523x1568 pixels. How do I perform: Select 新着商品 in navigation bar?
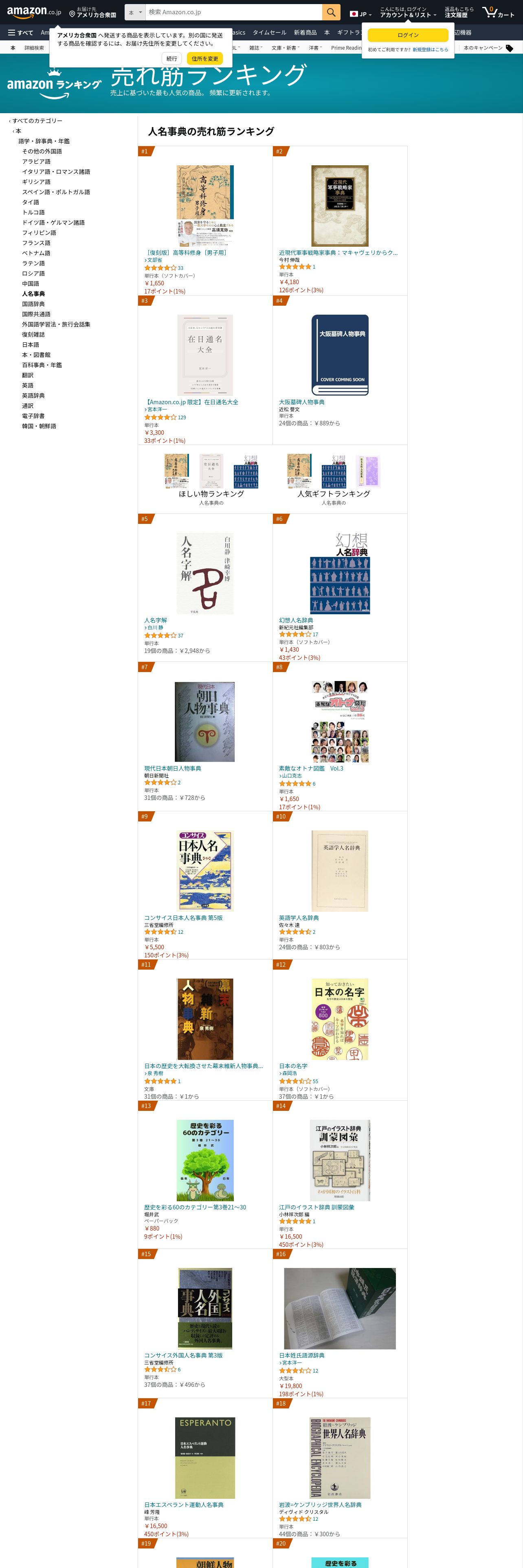[x=305, y=33]
